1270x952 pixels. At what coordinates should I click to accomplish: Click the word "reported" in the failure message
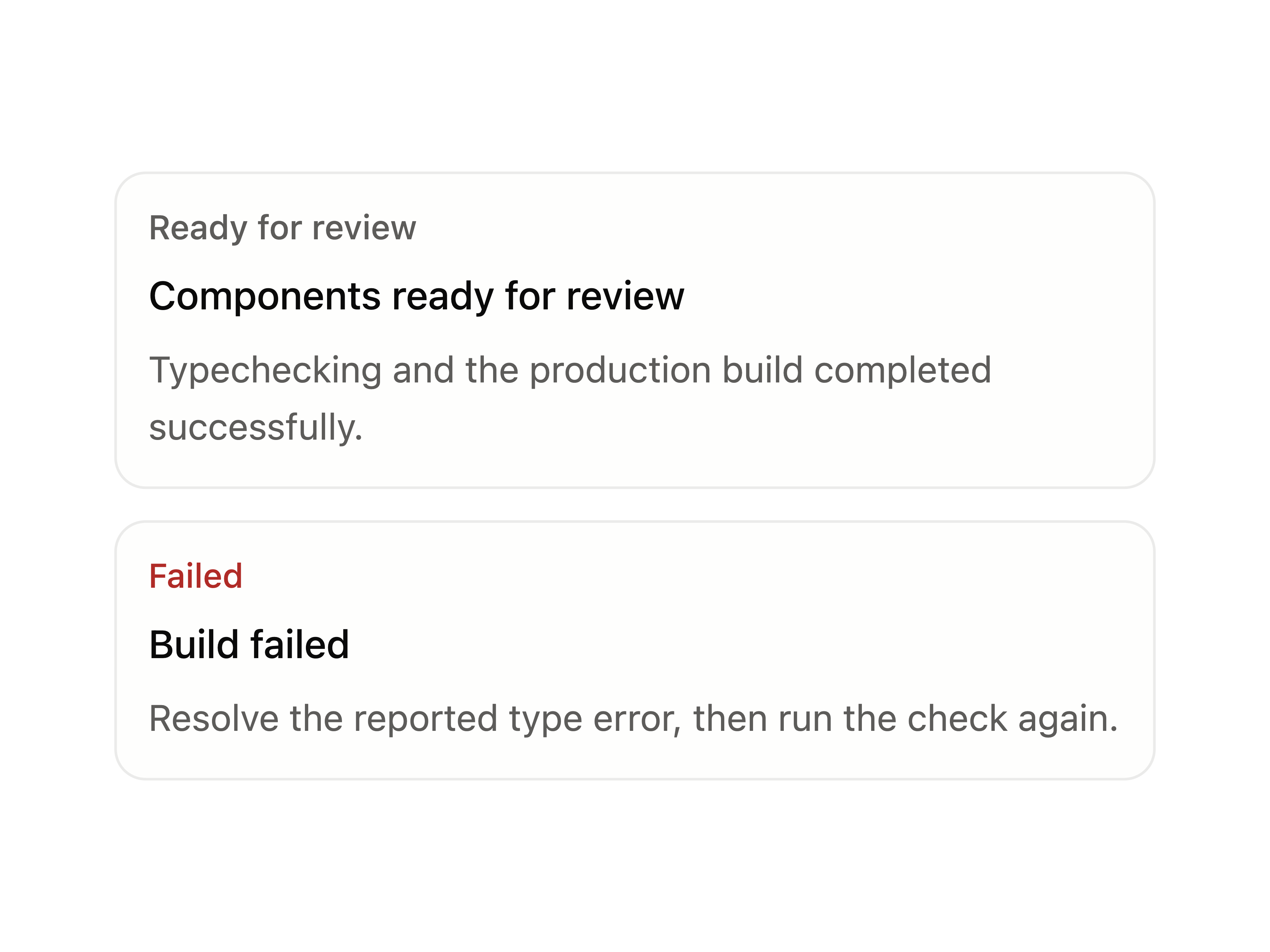tap(425, 720)
